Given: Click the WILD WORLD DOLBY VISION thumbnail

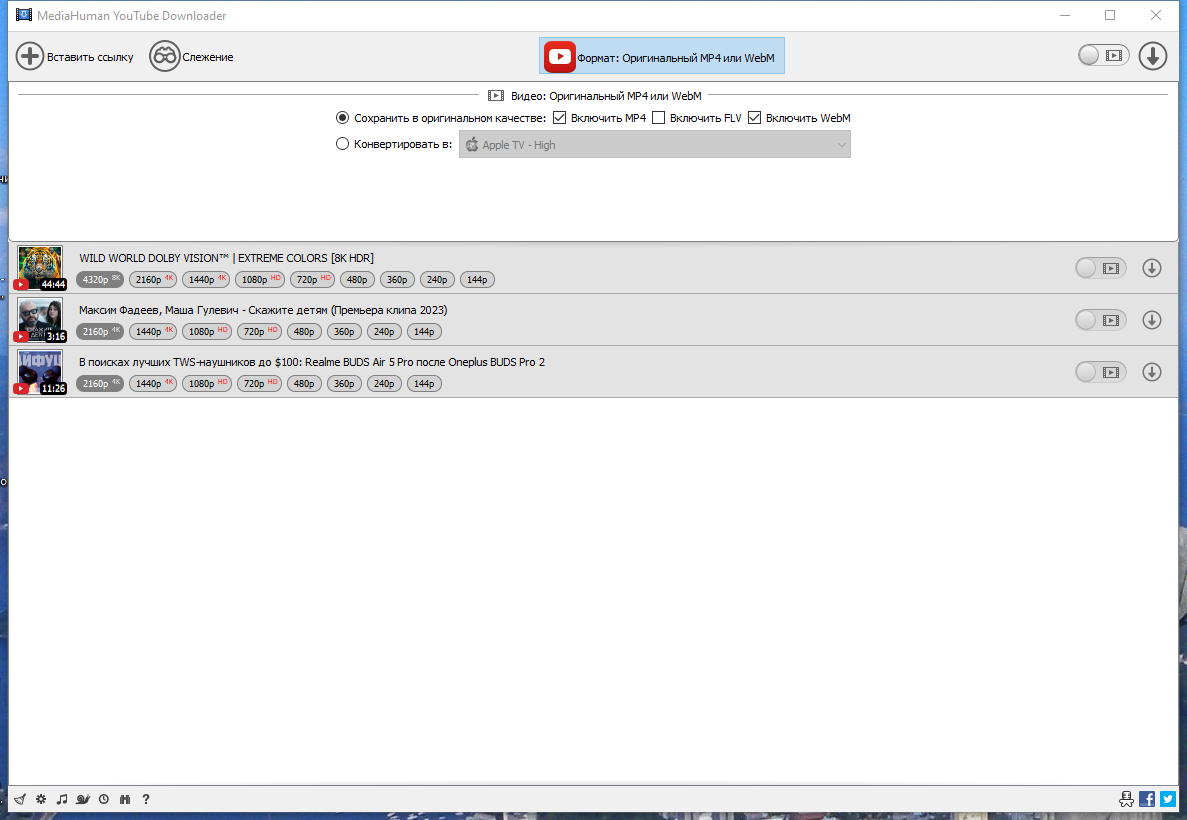Looking at the screenshot, I should (40, 268).
